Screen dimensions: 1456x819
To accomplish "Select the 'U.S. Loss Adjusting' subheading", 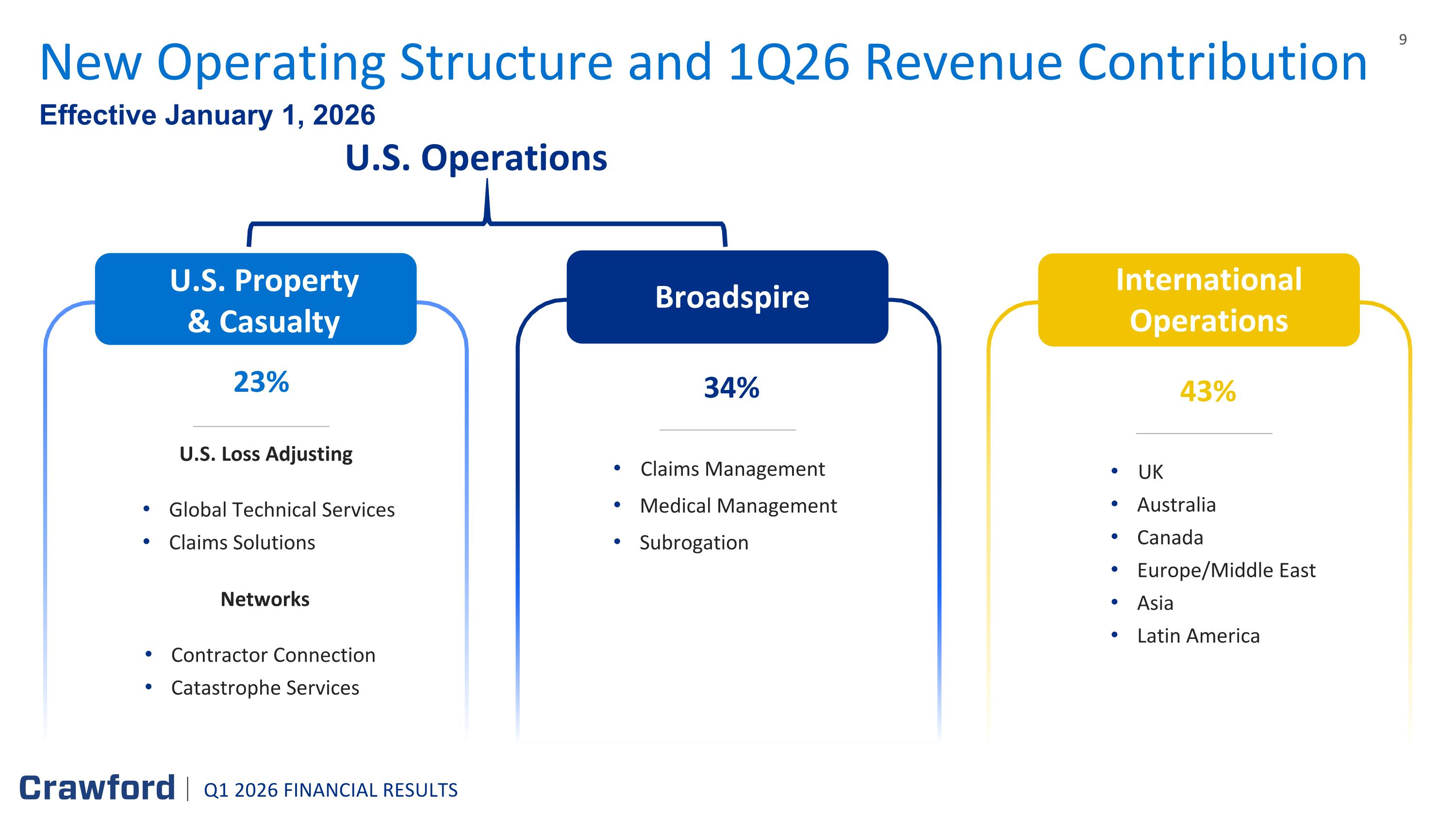I will click(x=265, y=454).
